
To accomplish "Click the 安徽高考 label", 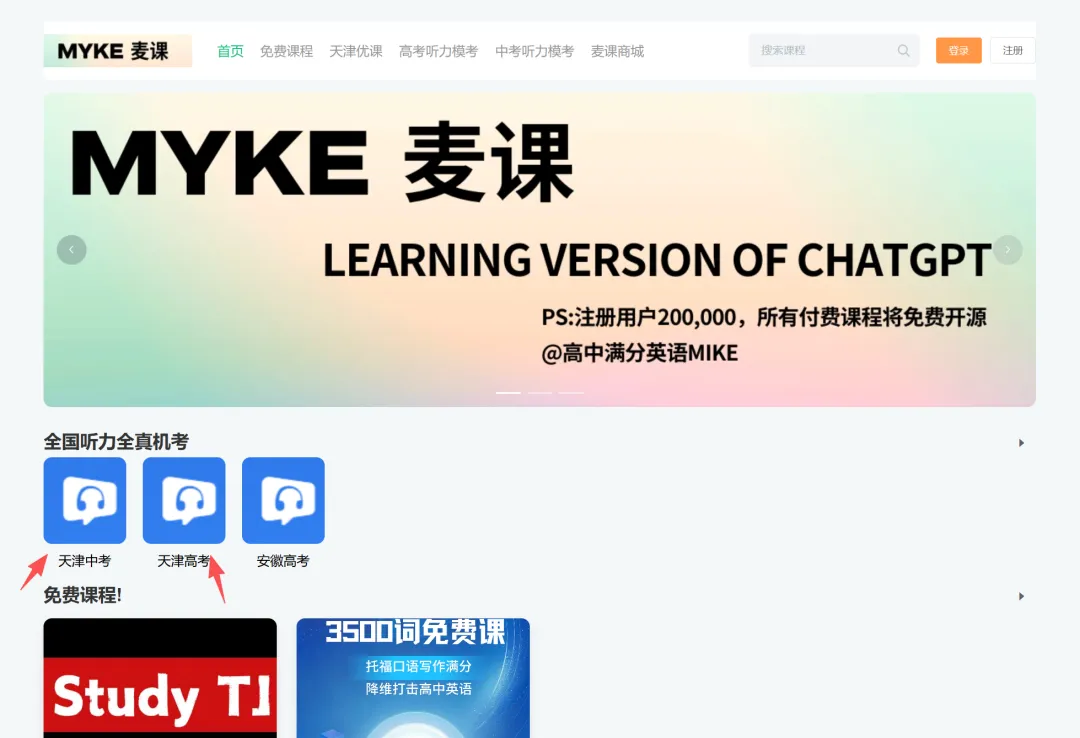I will [283, 561].
